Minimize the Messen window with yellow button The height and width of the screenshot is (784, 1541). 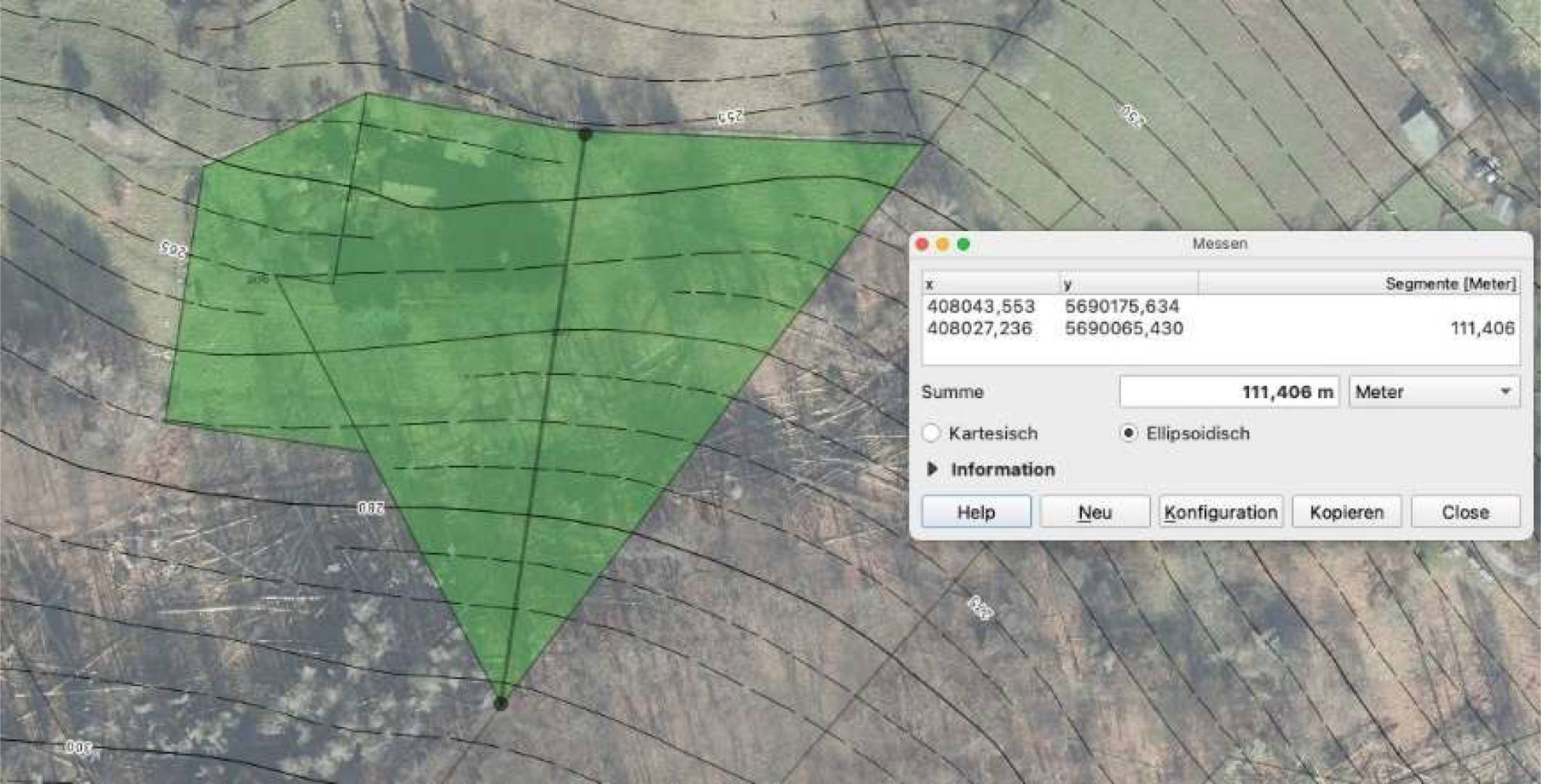942,244
